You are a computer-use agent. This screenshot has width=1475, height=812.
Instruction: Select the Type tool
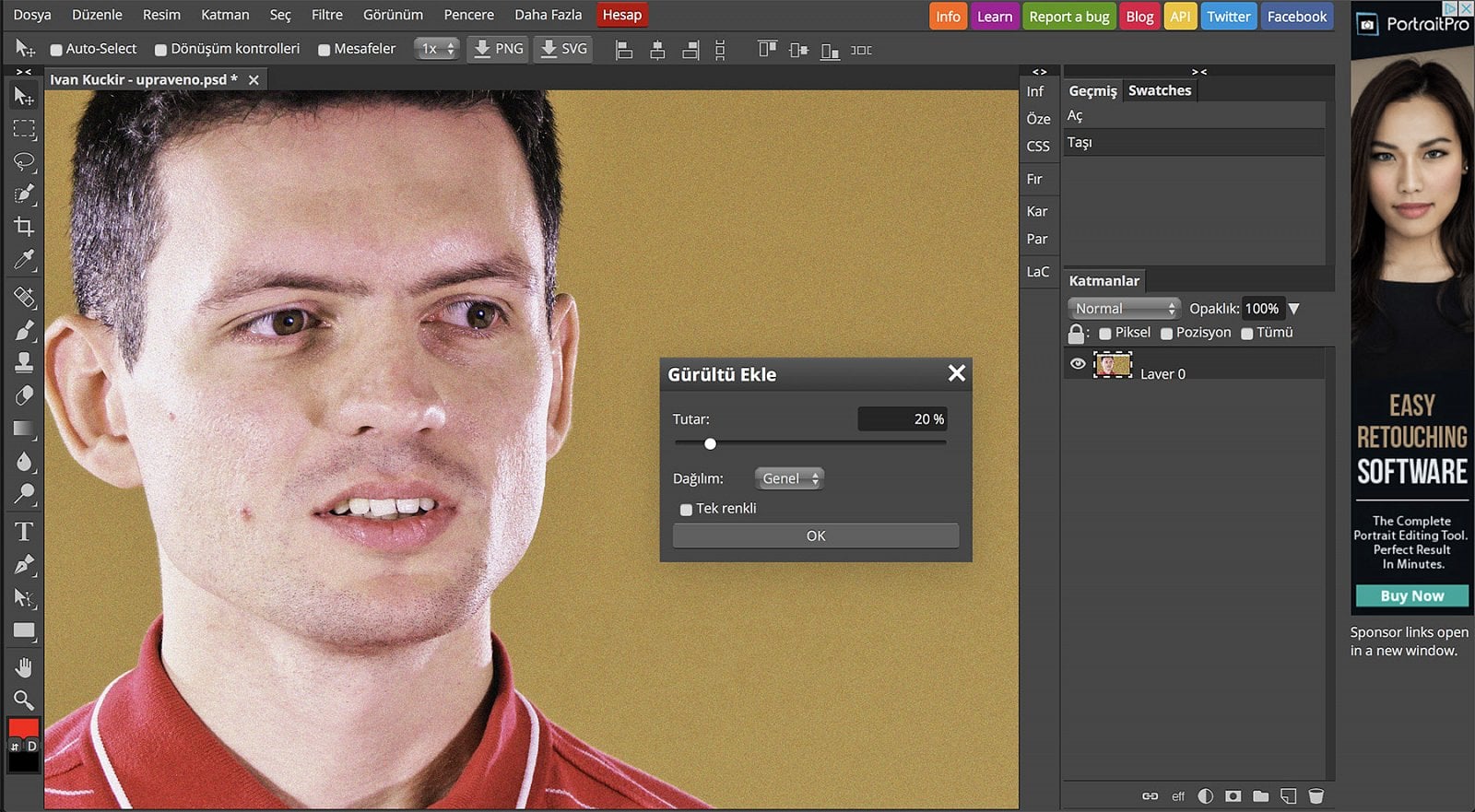[x=24, y=531]
